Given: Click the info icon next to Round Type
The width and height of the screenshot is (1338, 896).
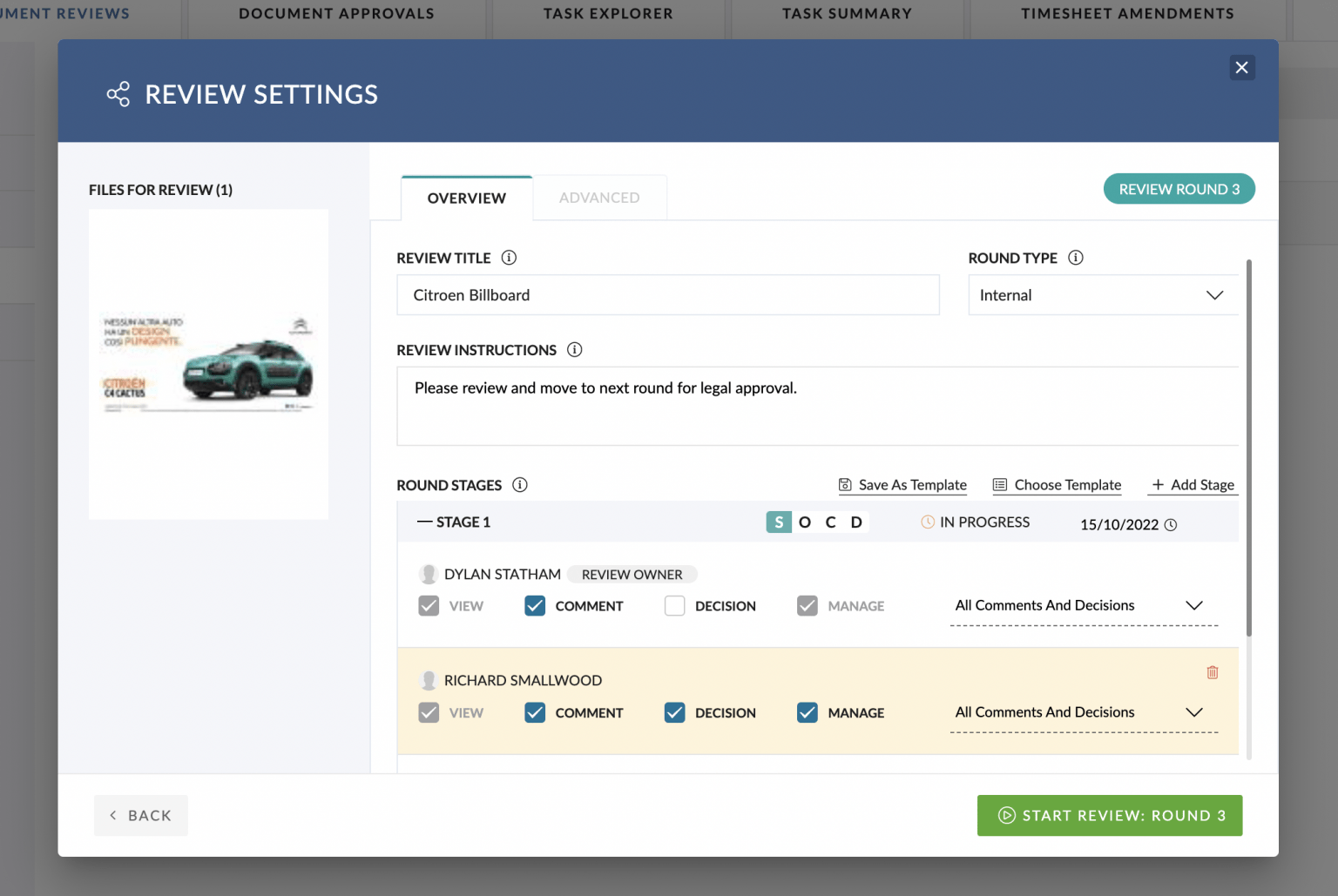Looking at the screenshot, I should coord(1076,258).
